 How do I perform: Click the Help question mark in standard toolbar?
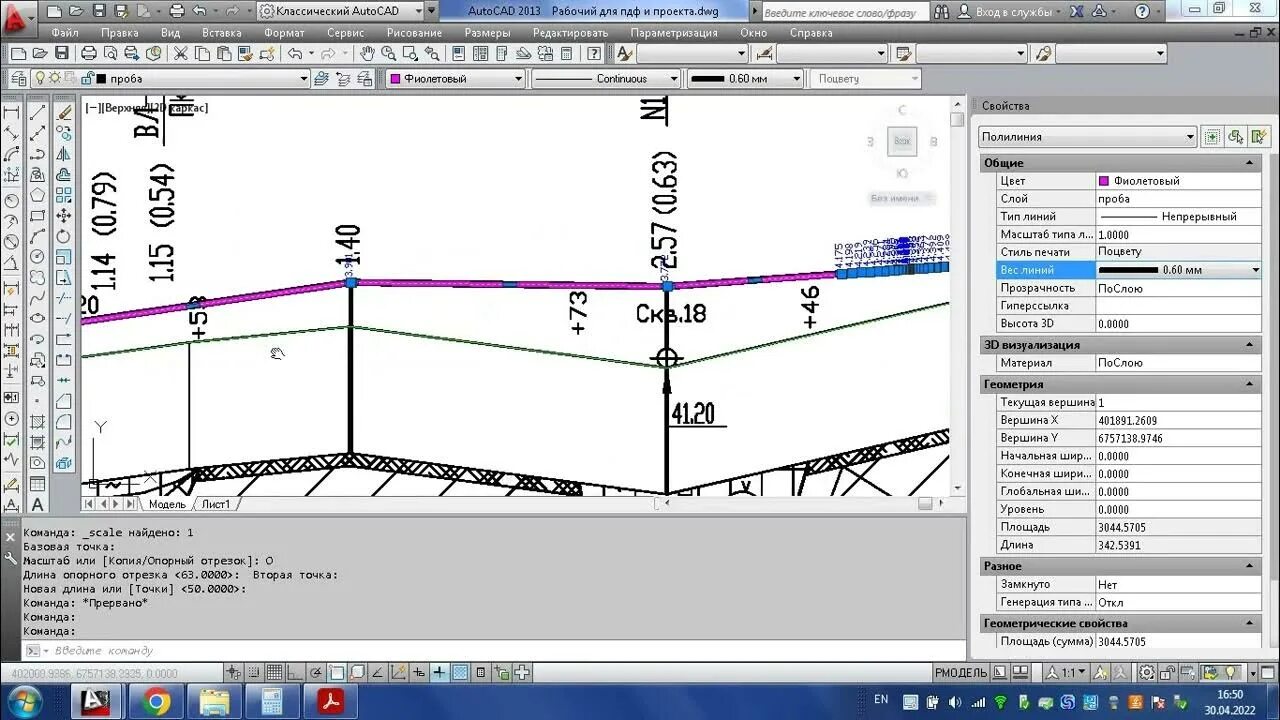click(593, 53)
